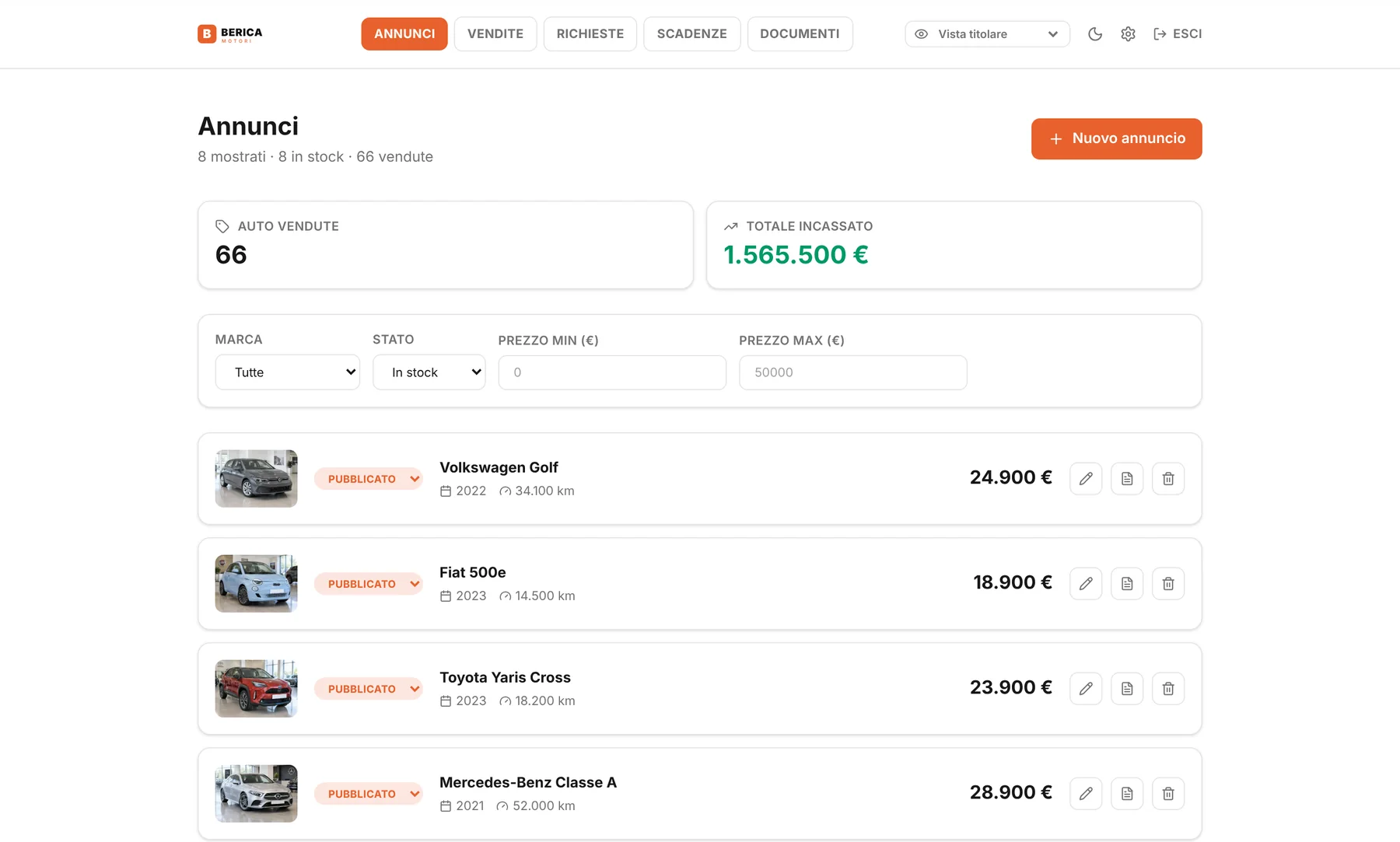The image size is (1400, 842).
Task: Open the Documenti tab
Action: click(800, 33)
